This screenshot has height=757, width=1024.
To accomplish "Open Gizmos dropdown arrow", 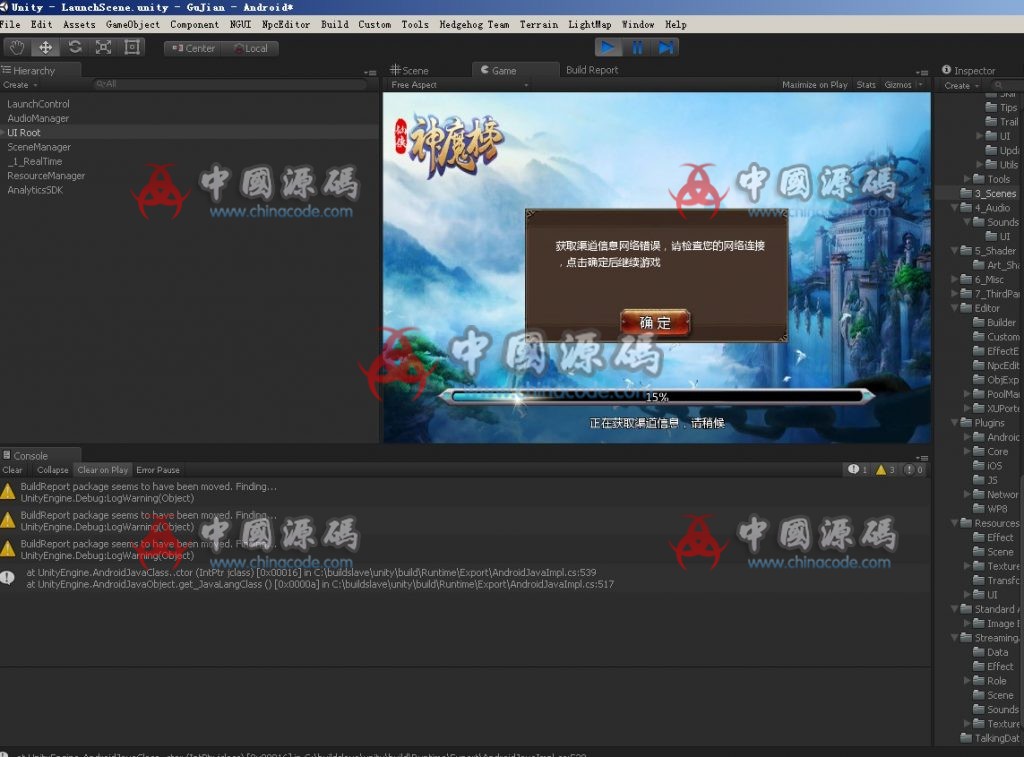I will click(921, 85).
